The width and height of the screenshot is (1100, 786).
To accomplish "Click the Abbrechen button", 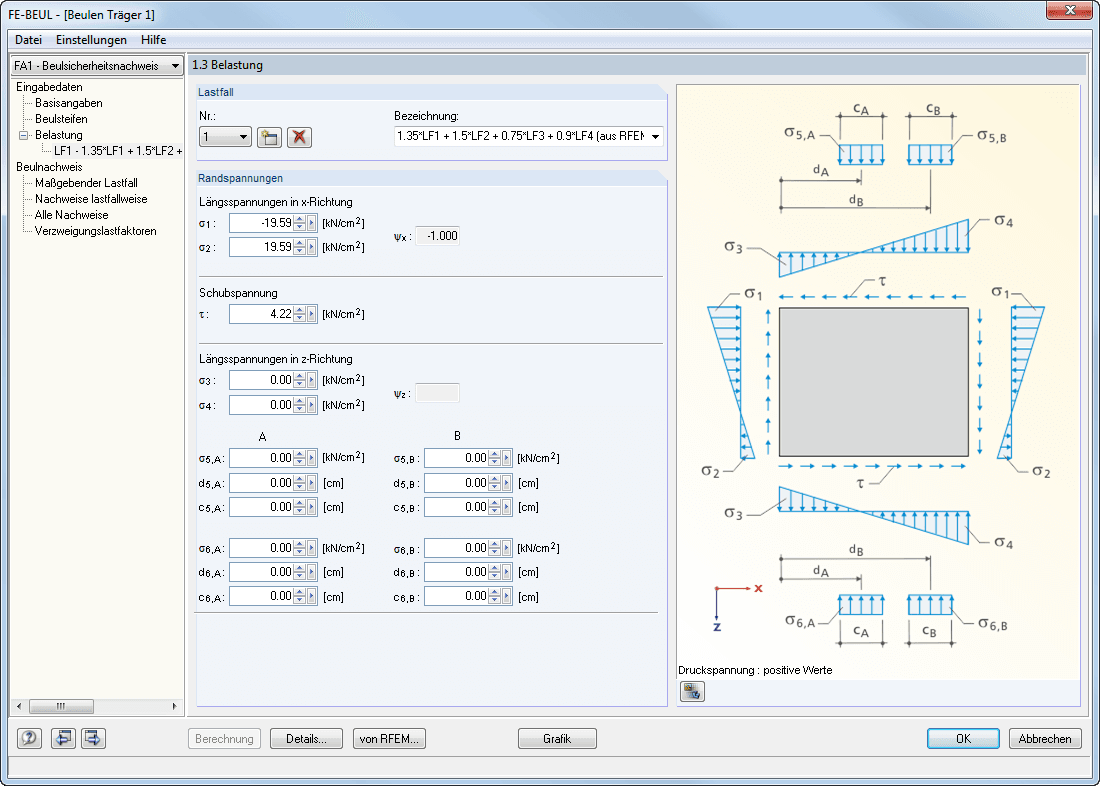I will click(x=1045, y=738).
